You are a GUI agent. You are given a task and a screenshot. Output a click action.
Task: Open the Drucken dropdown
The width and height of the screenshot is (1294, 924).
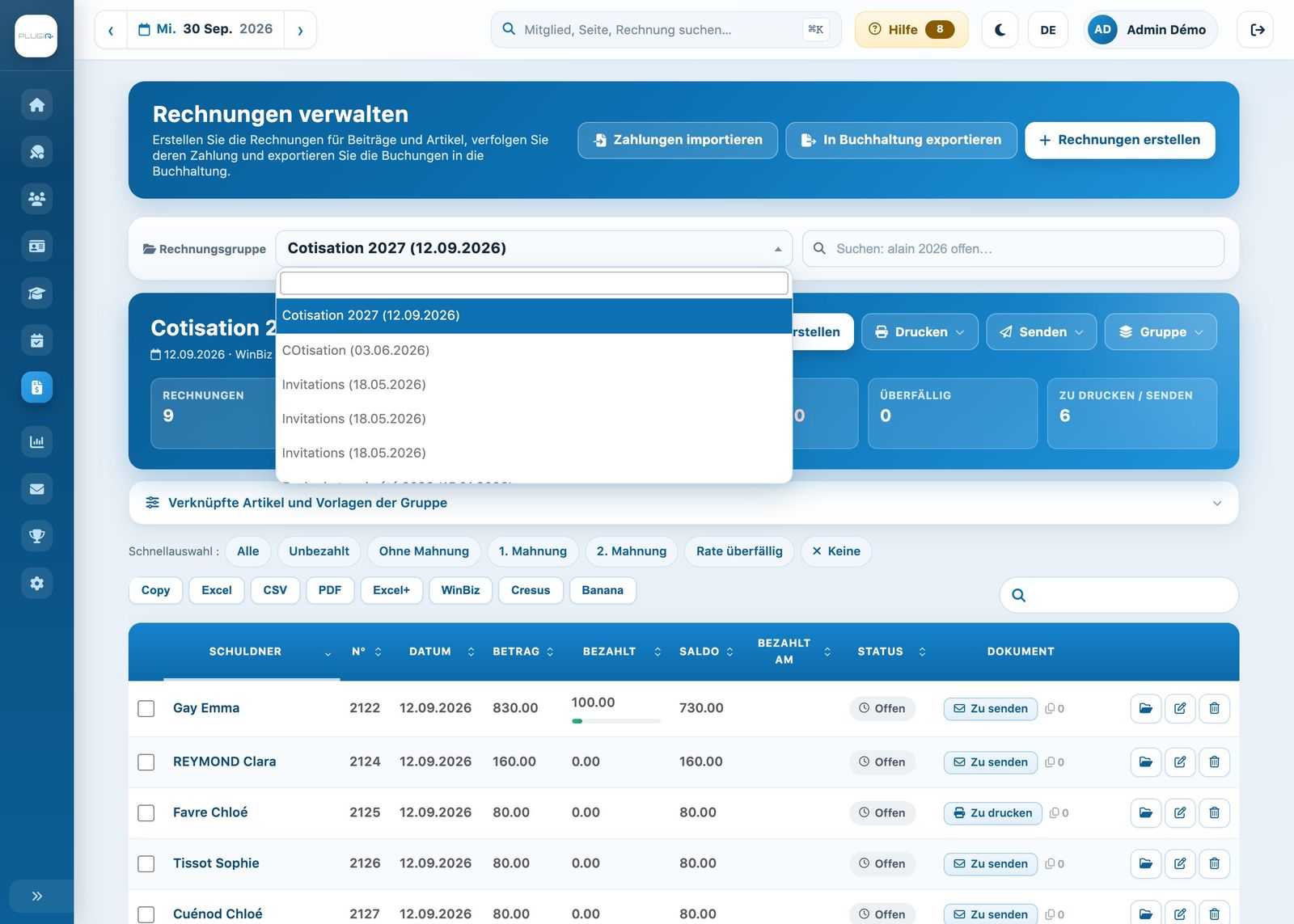click(920, 332)
